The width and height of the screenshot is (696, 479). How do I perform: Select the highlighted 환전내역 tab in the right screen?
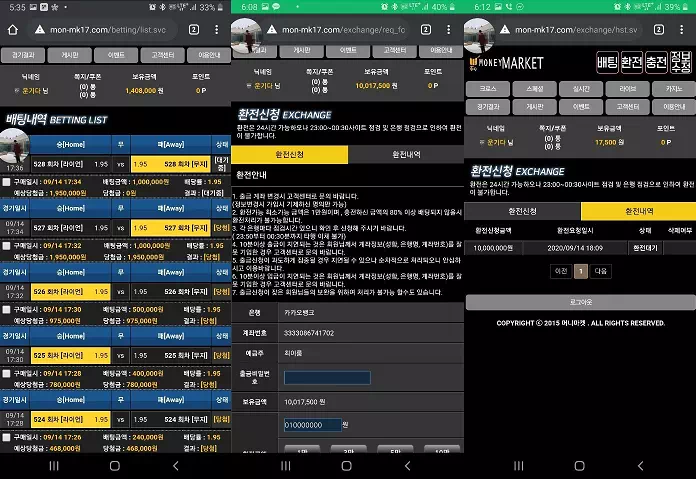638,211
